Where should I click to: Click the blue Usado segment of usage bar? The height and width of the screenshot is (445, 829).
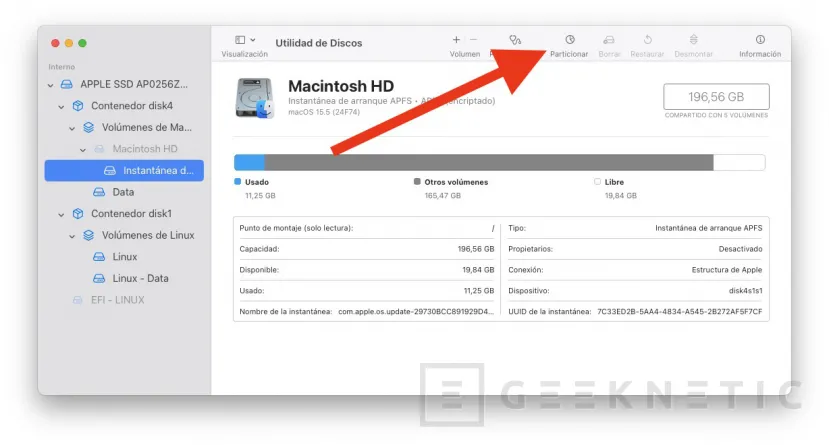[x=249, y=162]
